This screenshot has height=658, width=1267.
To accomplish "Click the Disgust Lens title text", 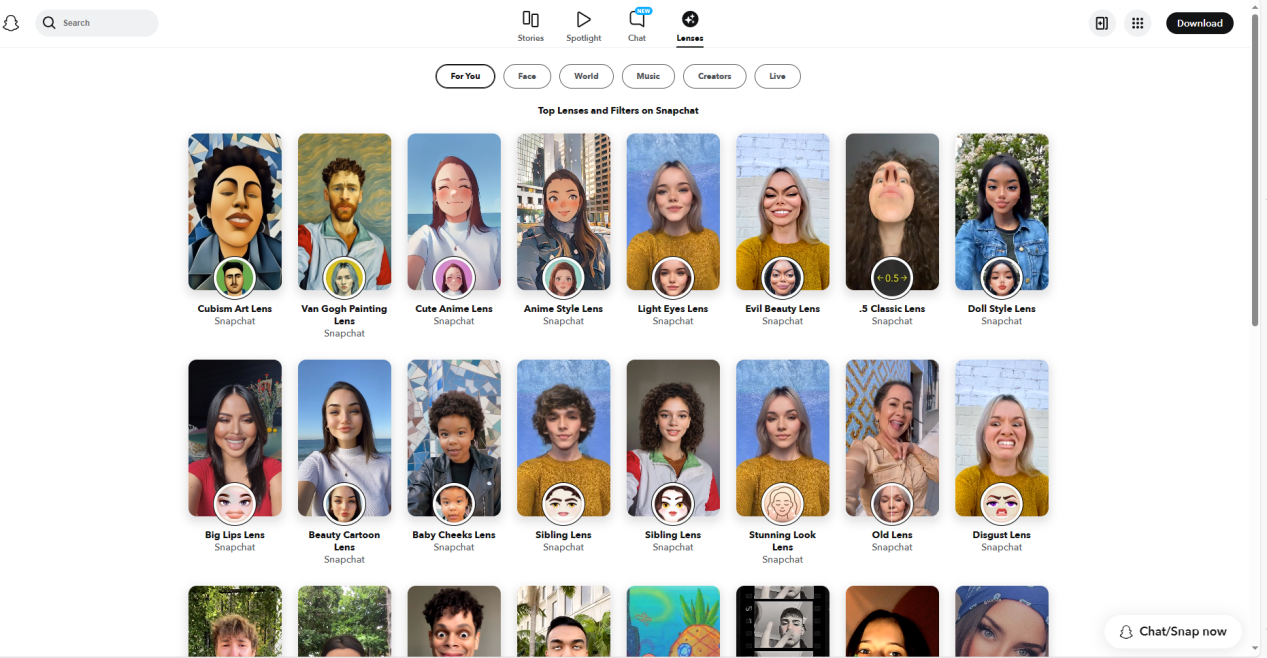I will point(1001,535).
